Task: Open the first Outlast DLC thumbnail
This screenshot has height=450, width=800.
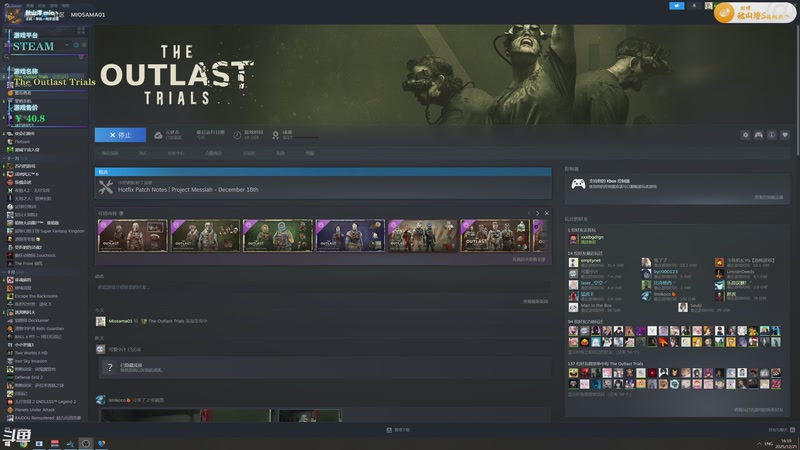Action: pyautogui.click(x=133, y=236)
